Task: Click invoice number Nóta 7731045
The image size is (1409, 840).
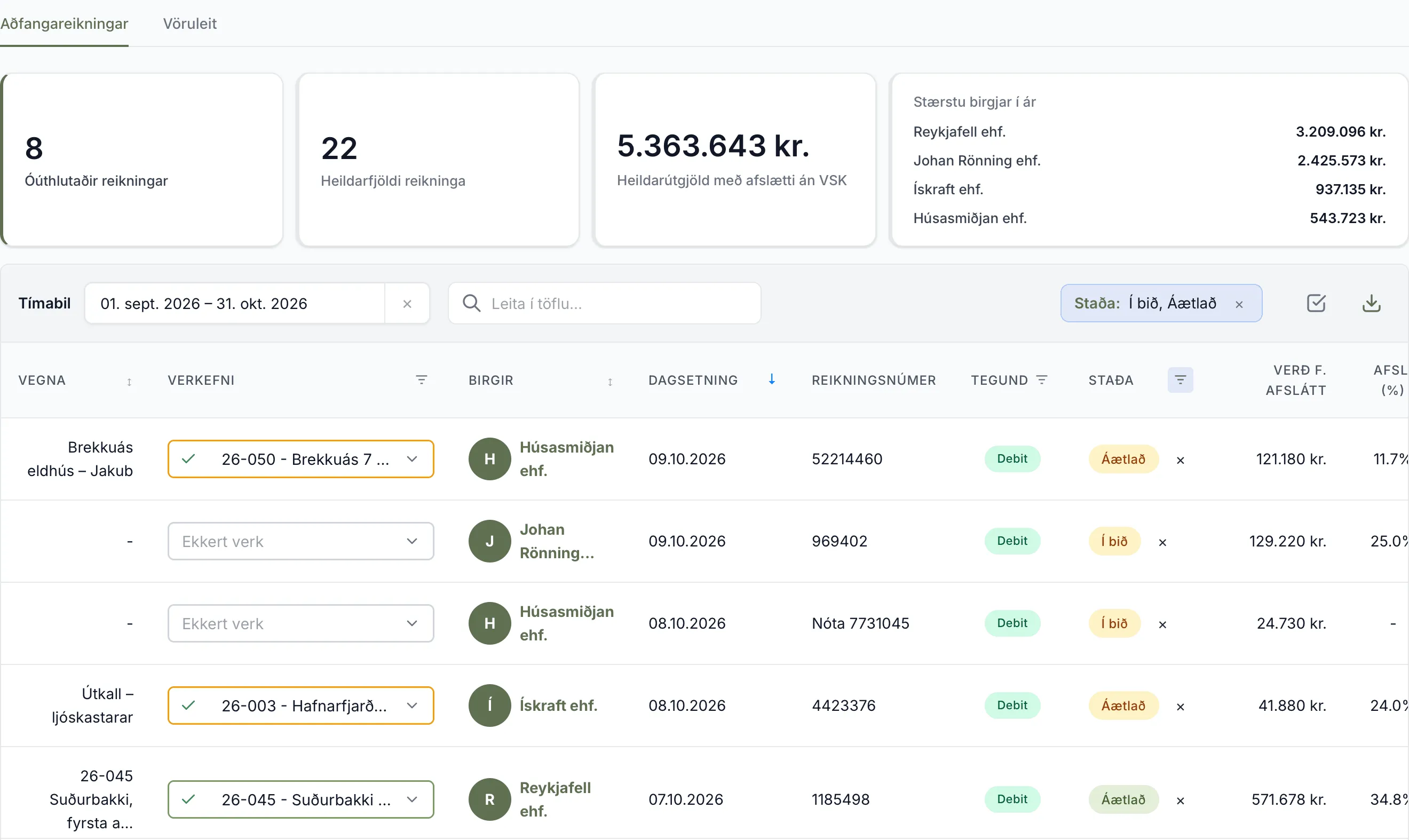Action: click(860, 623)
